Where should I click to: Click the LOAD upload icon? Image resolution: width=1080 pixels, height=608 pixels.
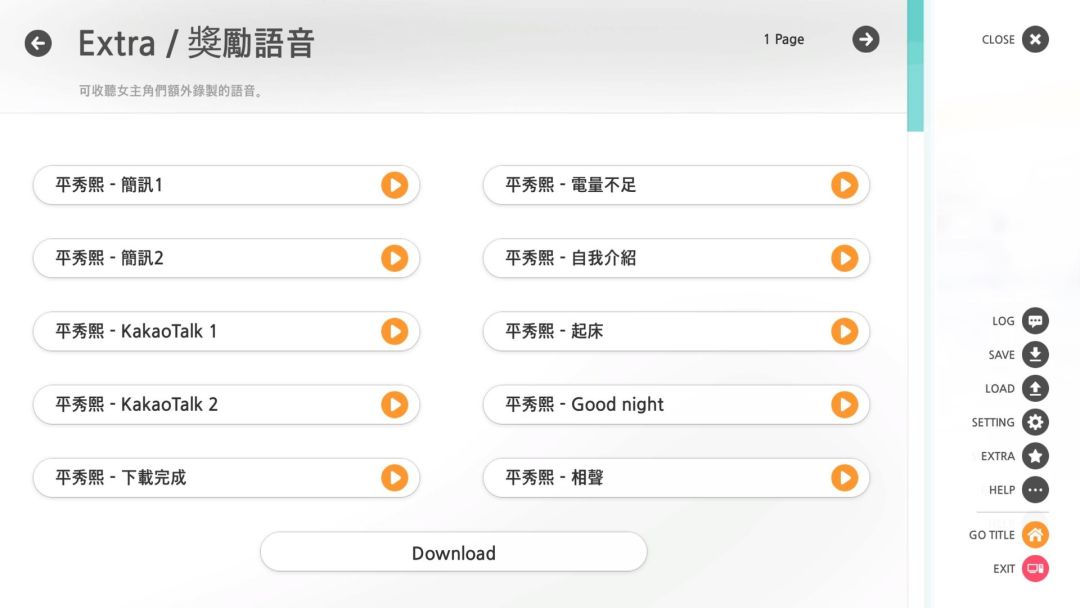(1035, 389)
